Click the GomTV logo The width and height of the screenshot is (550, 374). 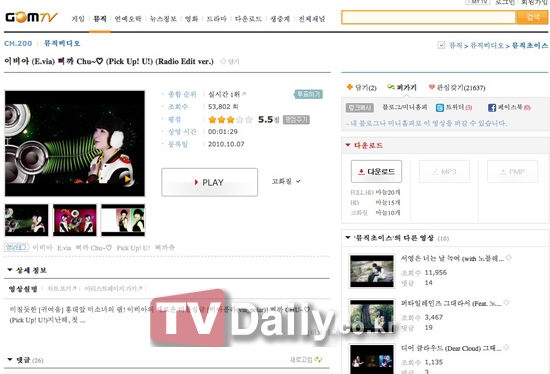(x=31, y=17)
